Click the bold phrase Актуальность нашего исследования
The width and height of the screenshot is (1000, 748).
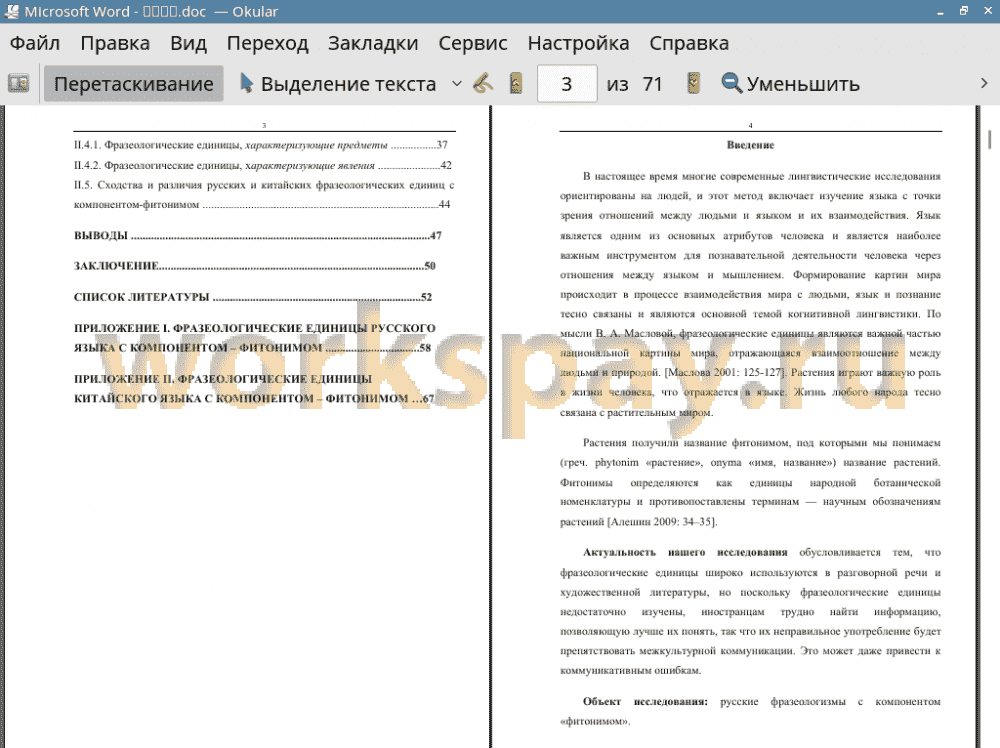[x=685, y=552]
